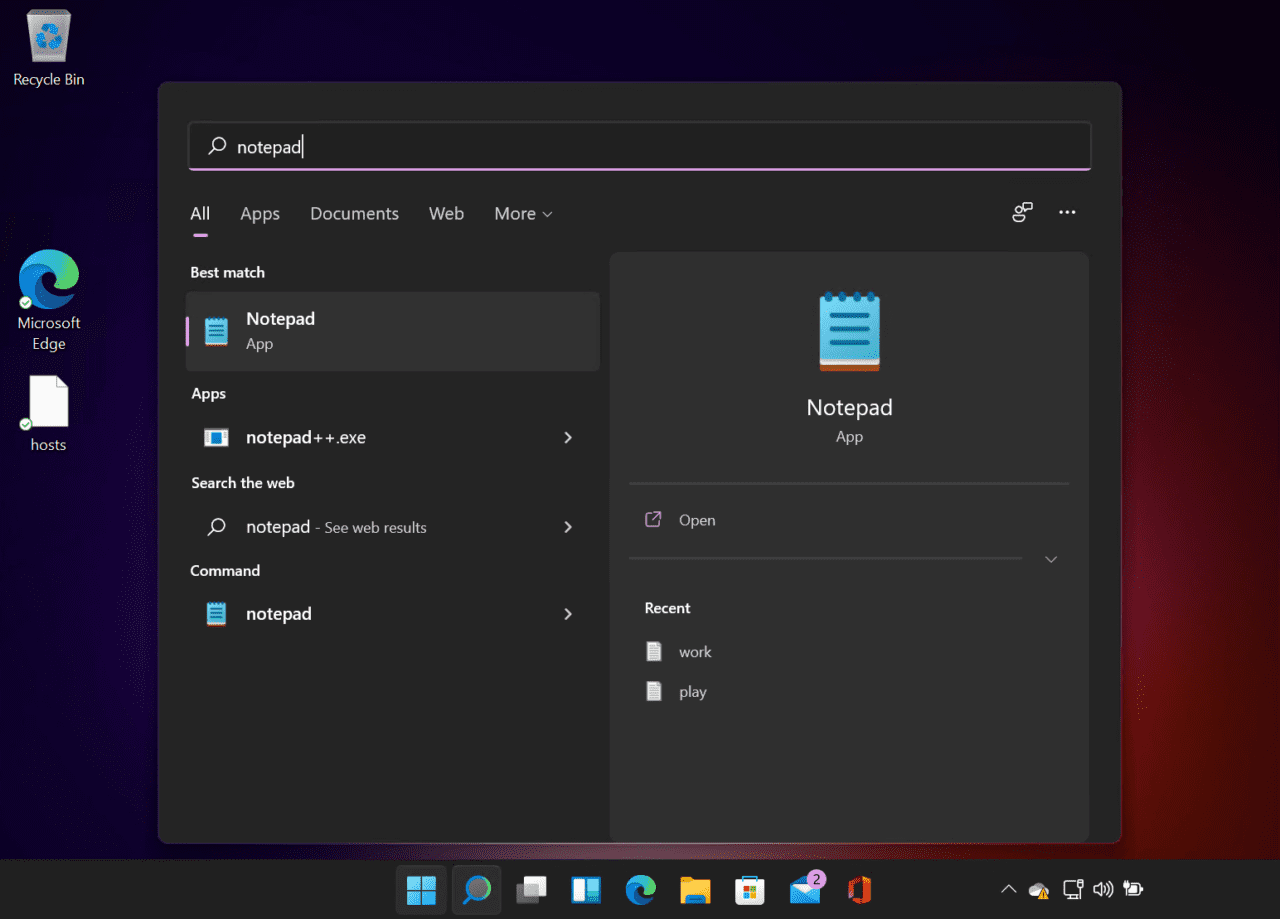This screenshot has width=1280, height=919.
Task: Switch to the Web filter tab
Action: (446, 214)
